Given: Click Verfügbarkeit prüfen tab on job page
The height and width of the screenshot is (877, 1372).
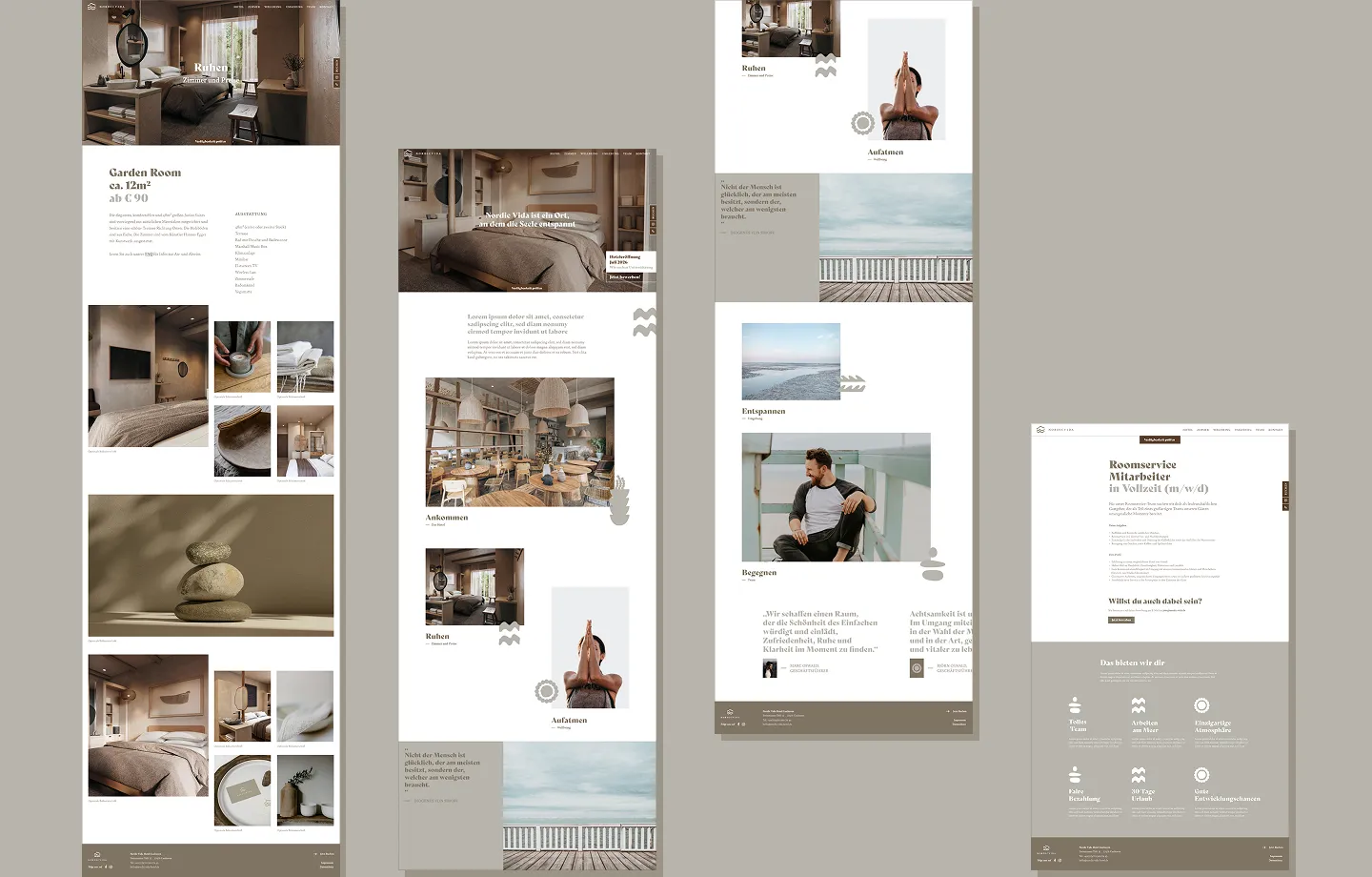Looking at the screenshot, I should [1160, 439].
